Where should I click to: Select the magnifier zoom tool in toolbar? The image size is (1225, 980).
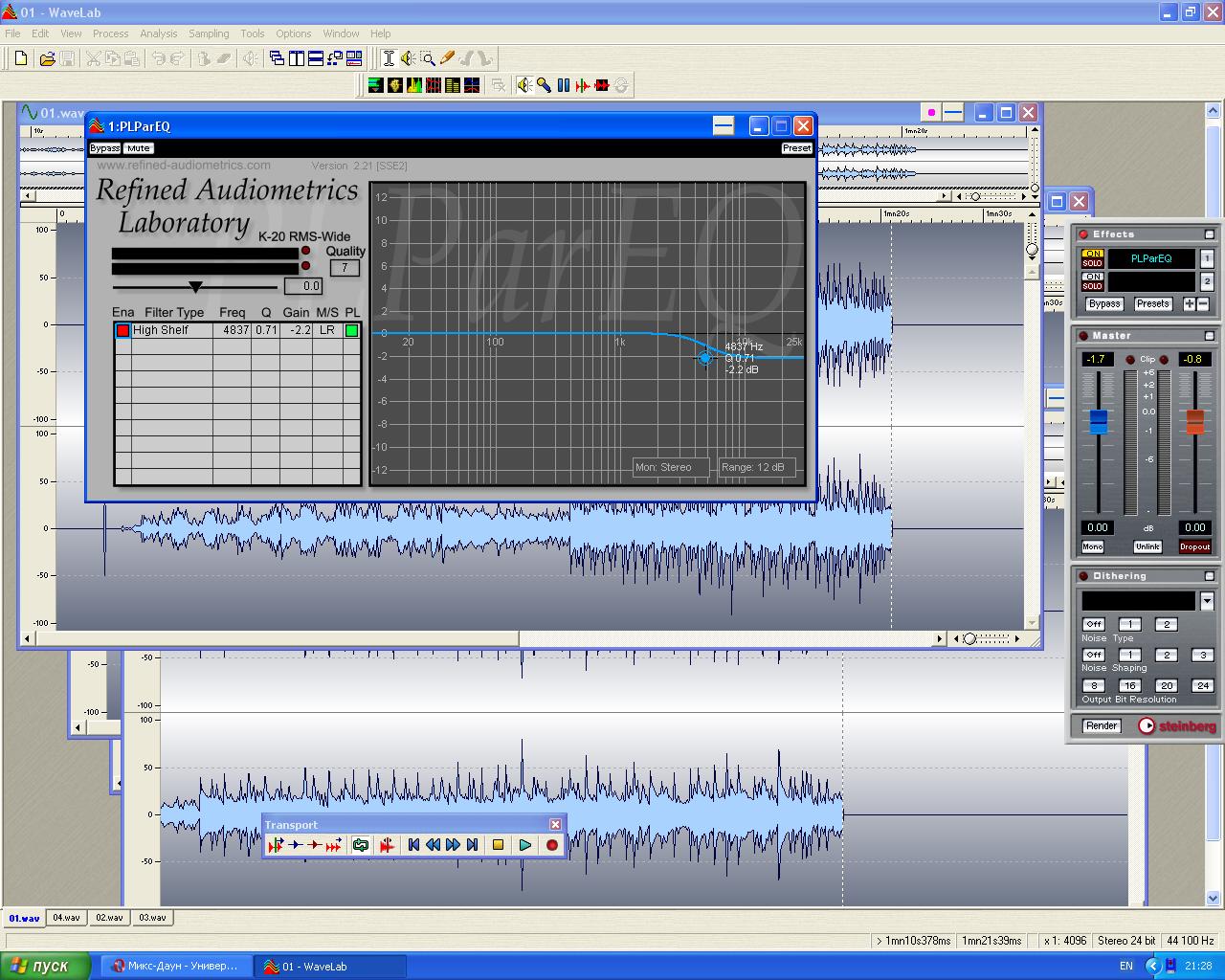point(428,59)
